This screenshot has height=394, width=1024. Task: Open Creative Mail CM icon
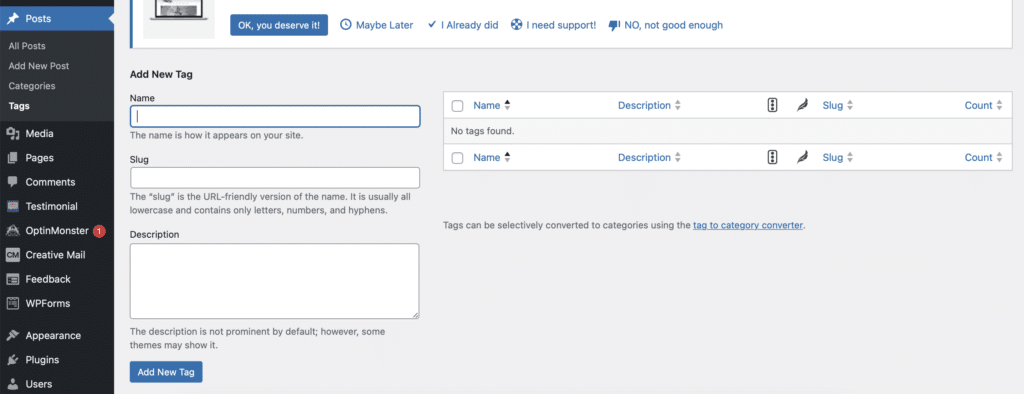(x=12, y=255)
